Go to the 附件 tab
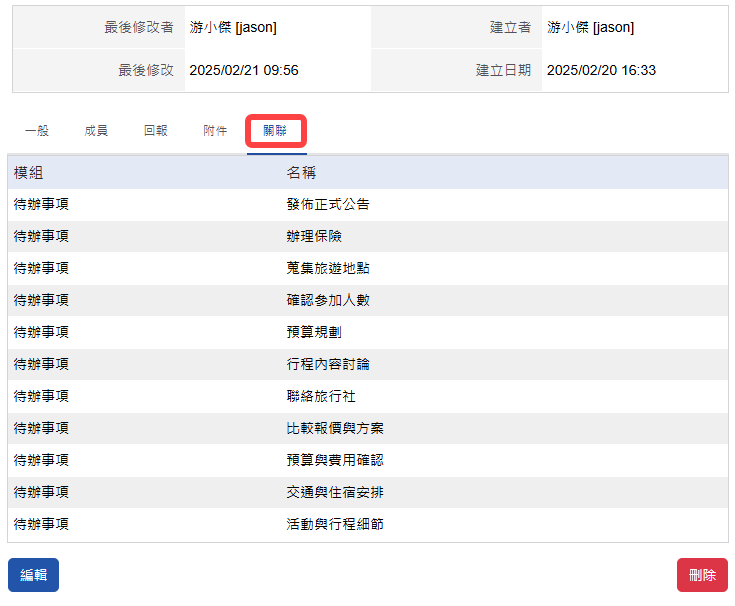The image size is (735, 606). [x=215, y=131]
